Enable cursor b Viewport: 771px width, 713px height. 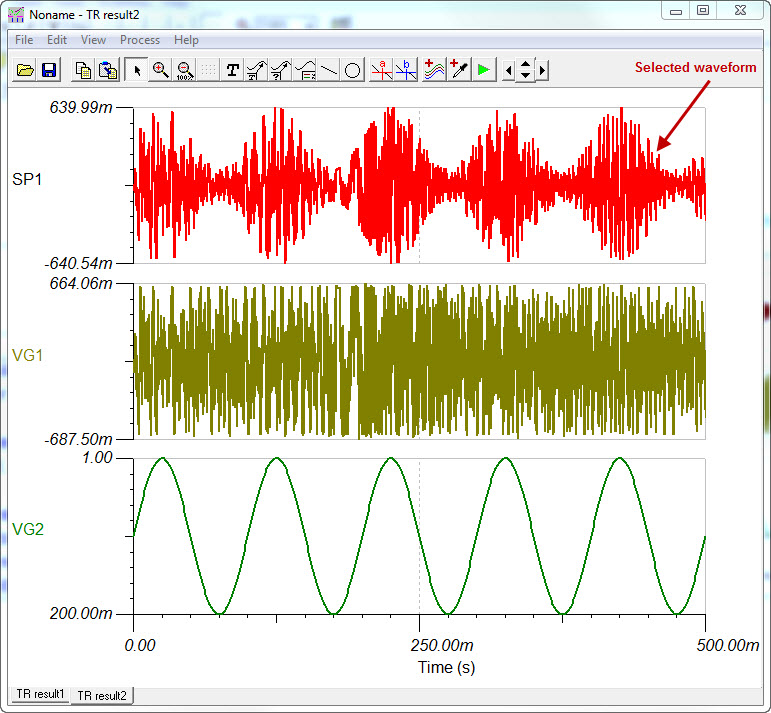(x=406, y=70)
